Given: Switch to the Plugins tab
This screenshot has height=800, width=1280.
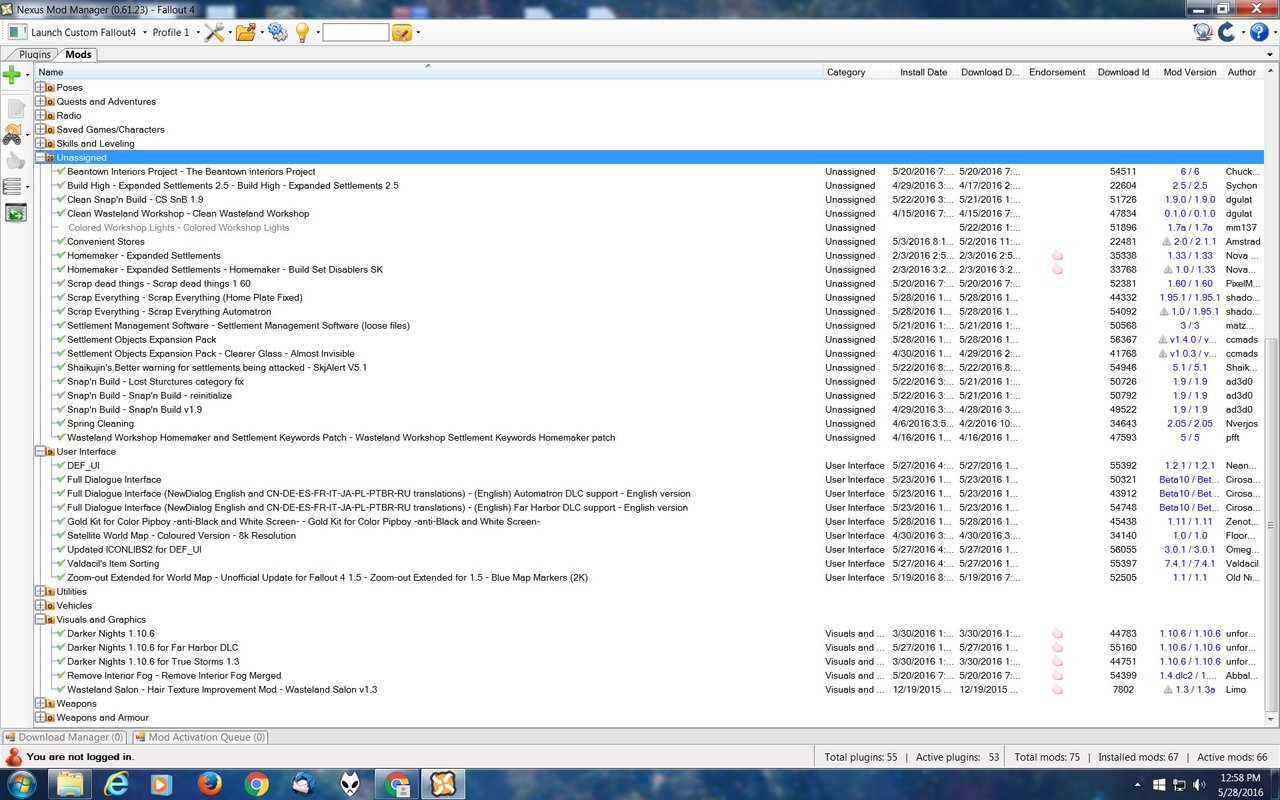Looking at the screenshot, I should [x=34, y=55].
